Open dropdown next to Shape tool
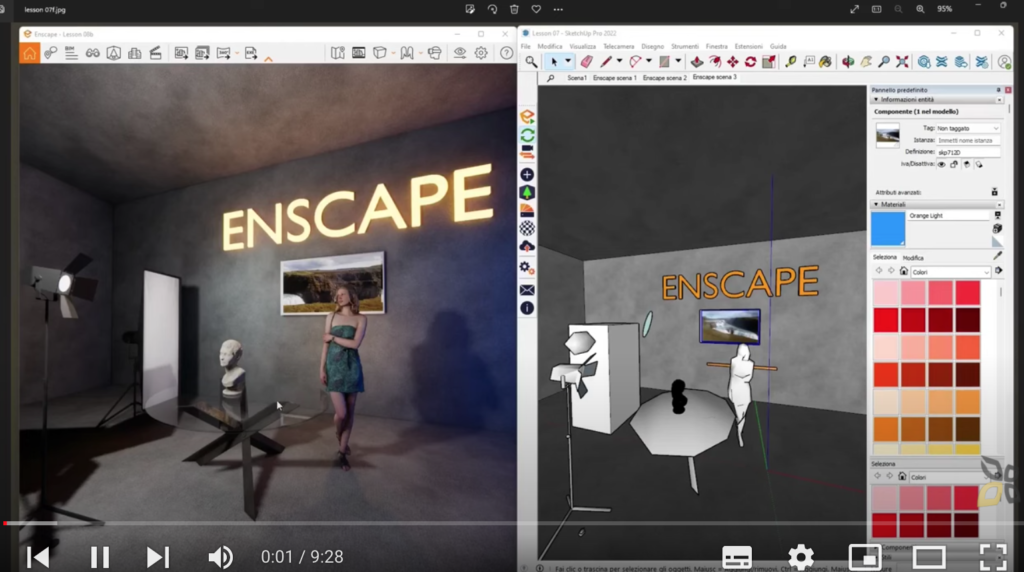Screen dimensions: 1024x572 click(x=678, y=61)
